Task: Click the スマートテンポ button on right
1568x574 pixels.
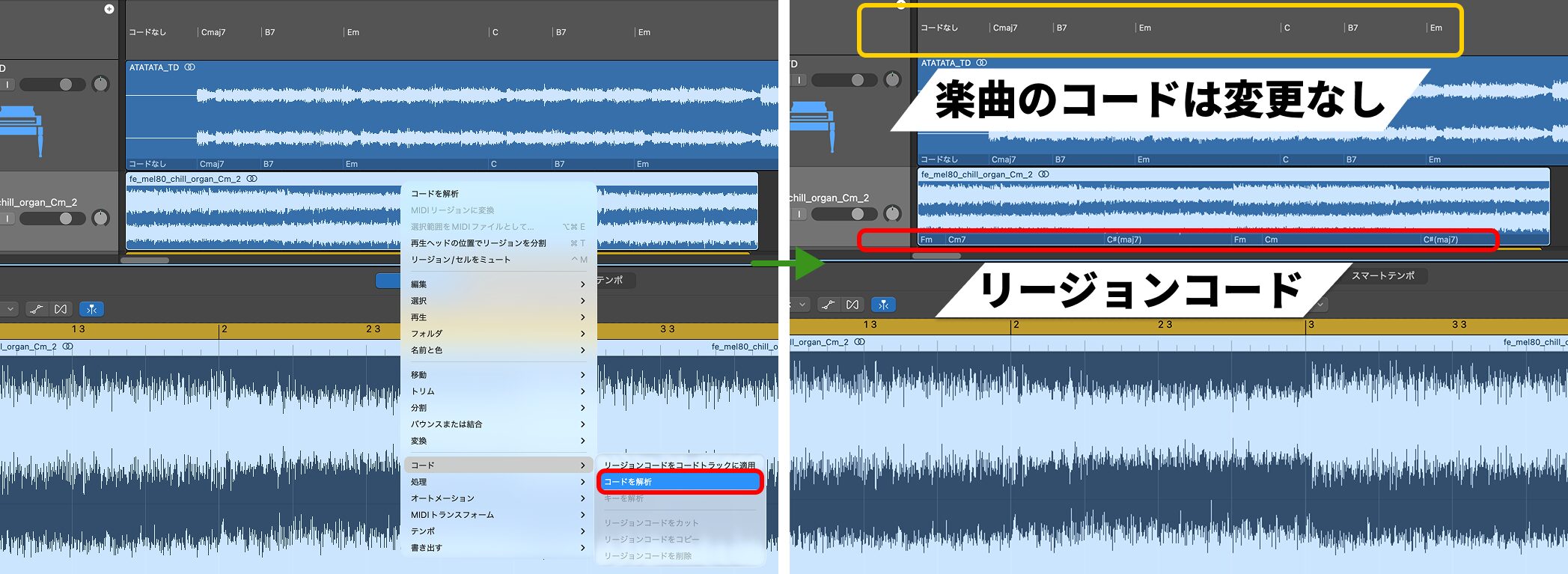Action: 1382,275
